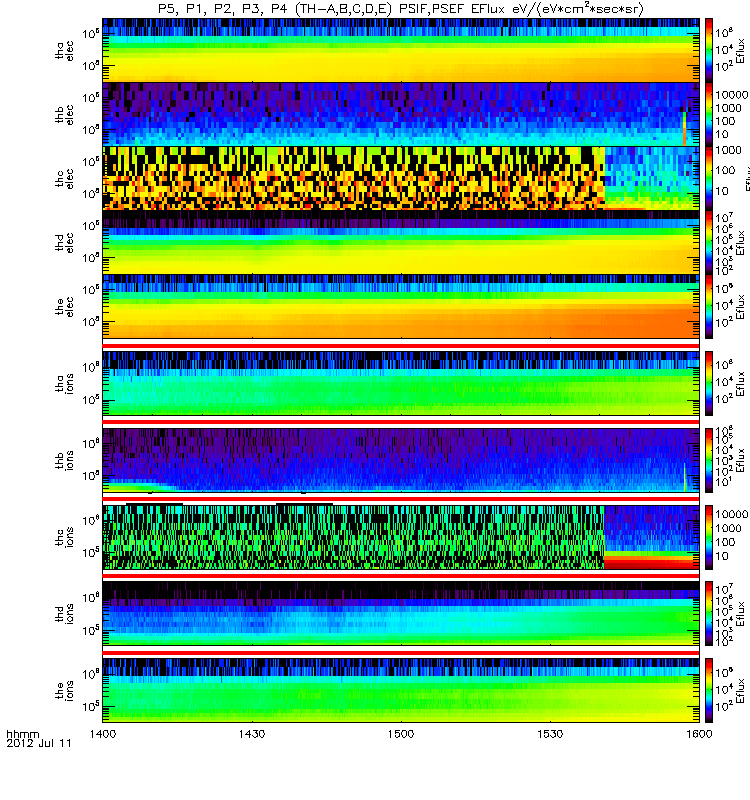Click inside the thb elec spectrogram panel

pyautogui.click(x=401, y=114)
